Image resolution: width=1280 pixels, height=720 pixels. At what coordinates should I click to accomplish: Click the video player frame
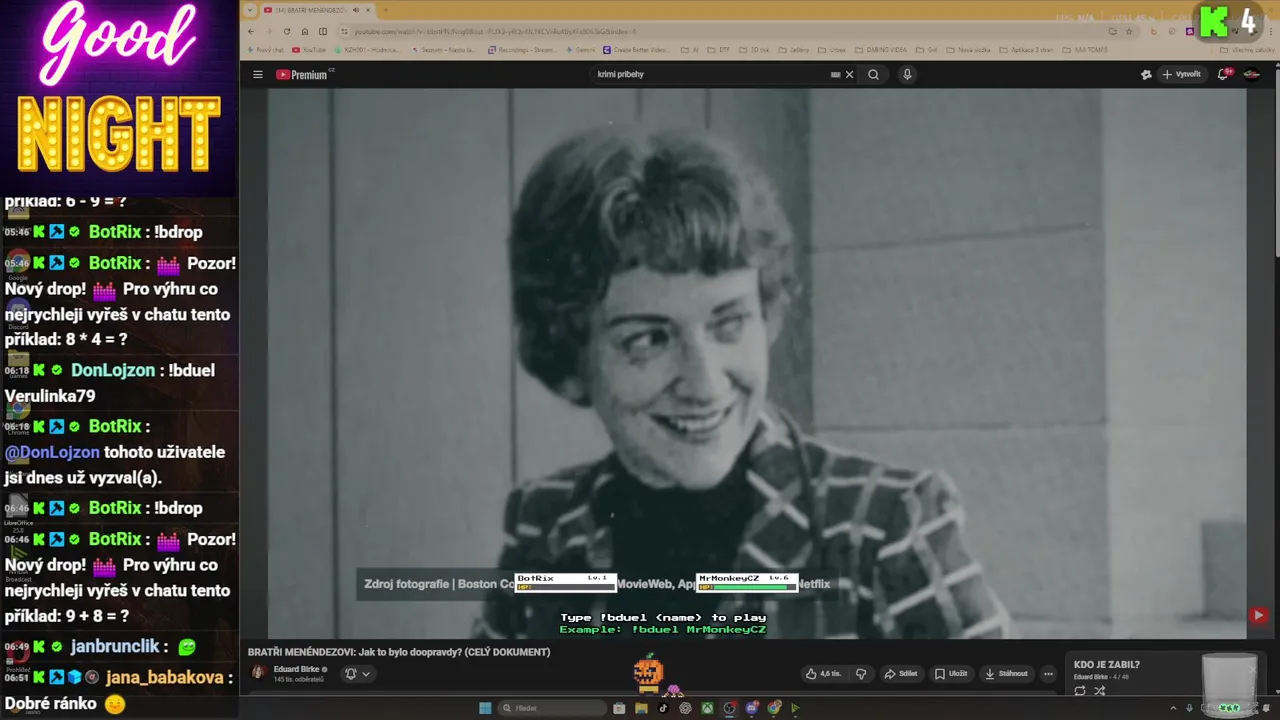[757, 363]
